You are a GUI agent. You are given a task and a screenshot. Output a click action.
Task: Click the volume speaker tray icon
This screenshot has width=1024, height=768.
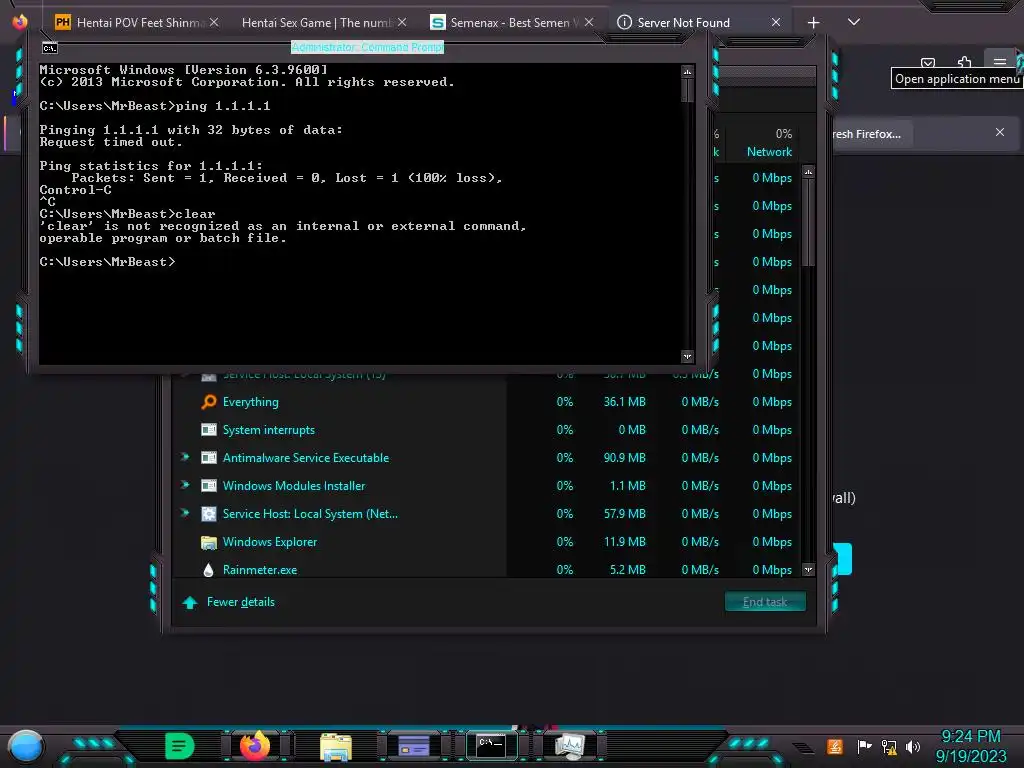pyautogui.click(x=913, y=746)
